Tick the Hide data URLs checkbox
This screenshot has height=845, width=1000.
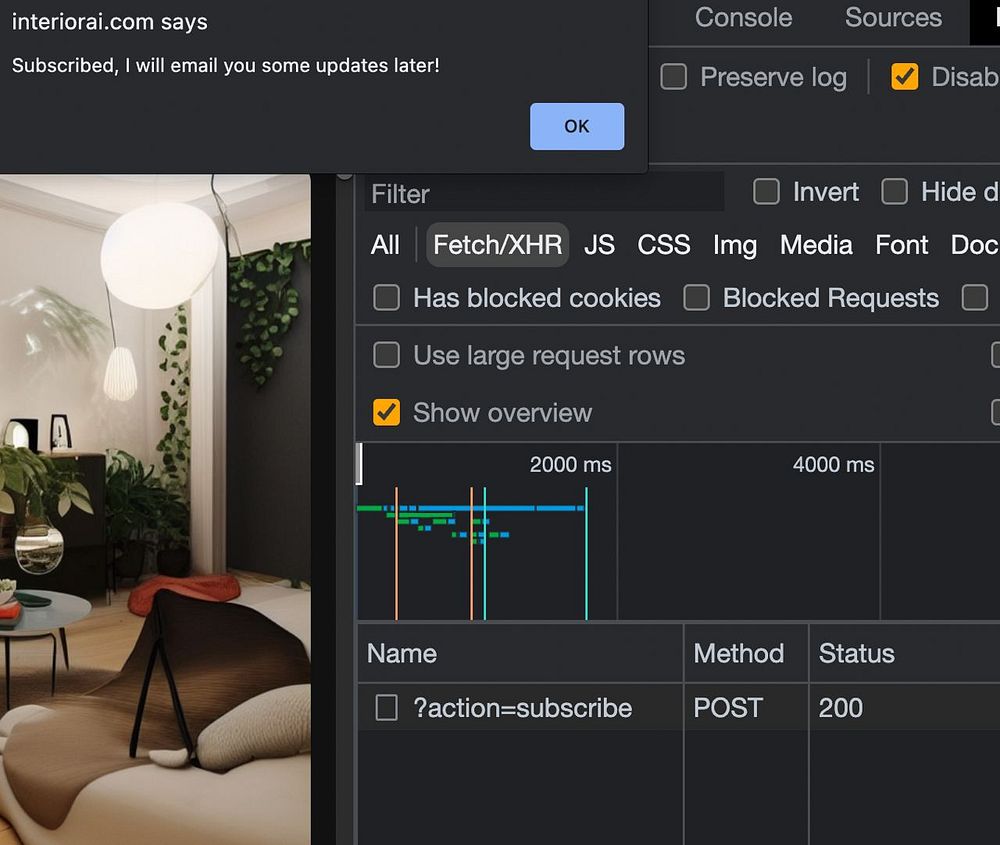(x=894, y=191)
